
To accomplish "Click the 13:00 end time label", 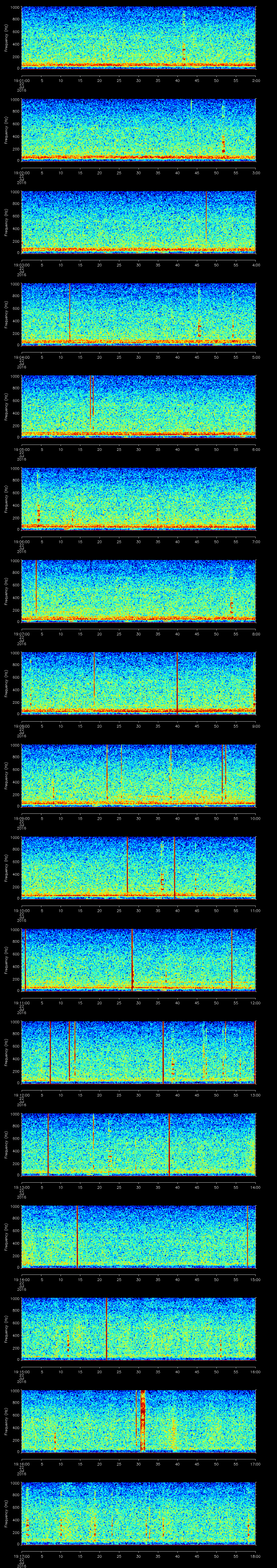I will click(255, 1095).
